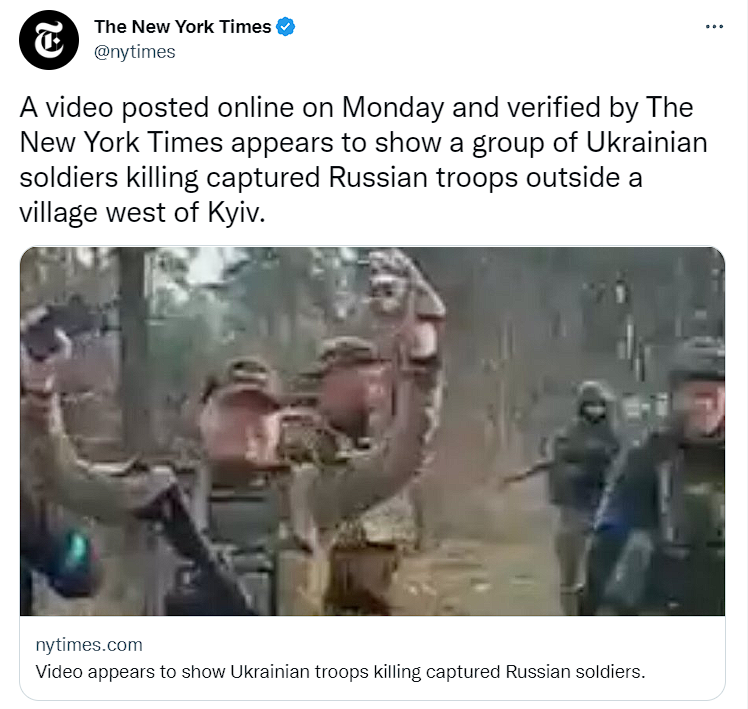Click the word "Times" in display name
The width and height of the screenshot is (748, 709).
click(245, 27)
